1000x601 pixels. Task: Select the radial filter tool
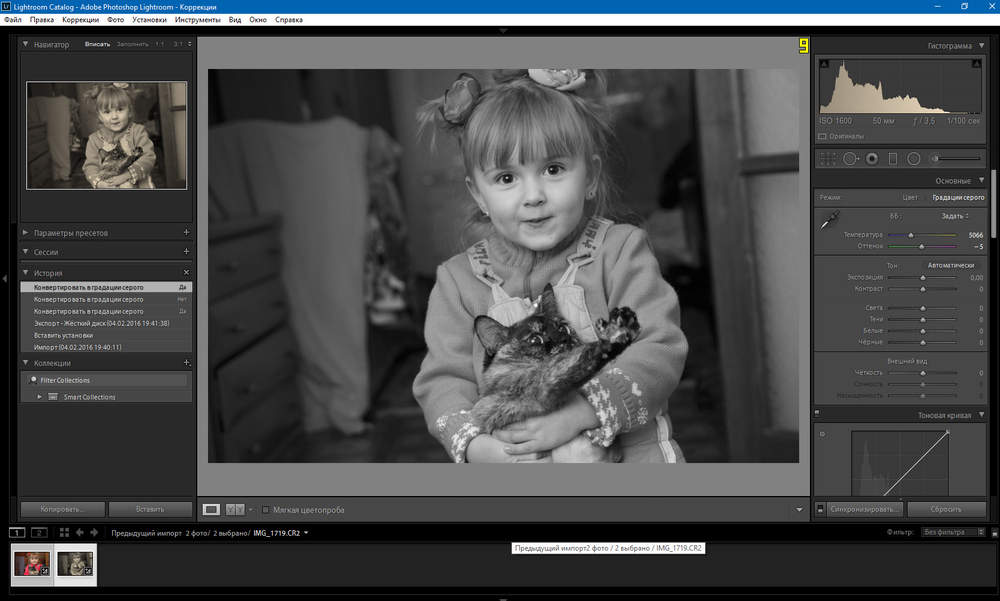[x=913, y=158]
